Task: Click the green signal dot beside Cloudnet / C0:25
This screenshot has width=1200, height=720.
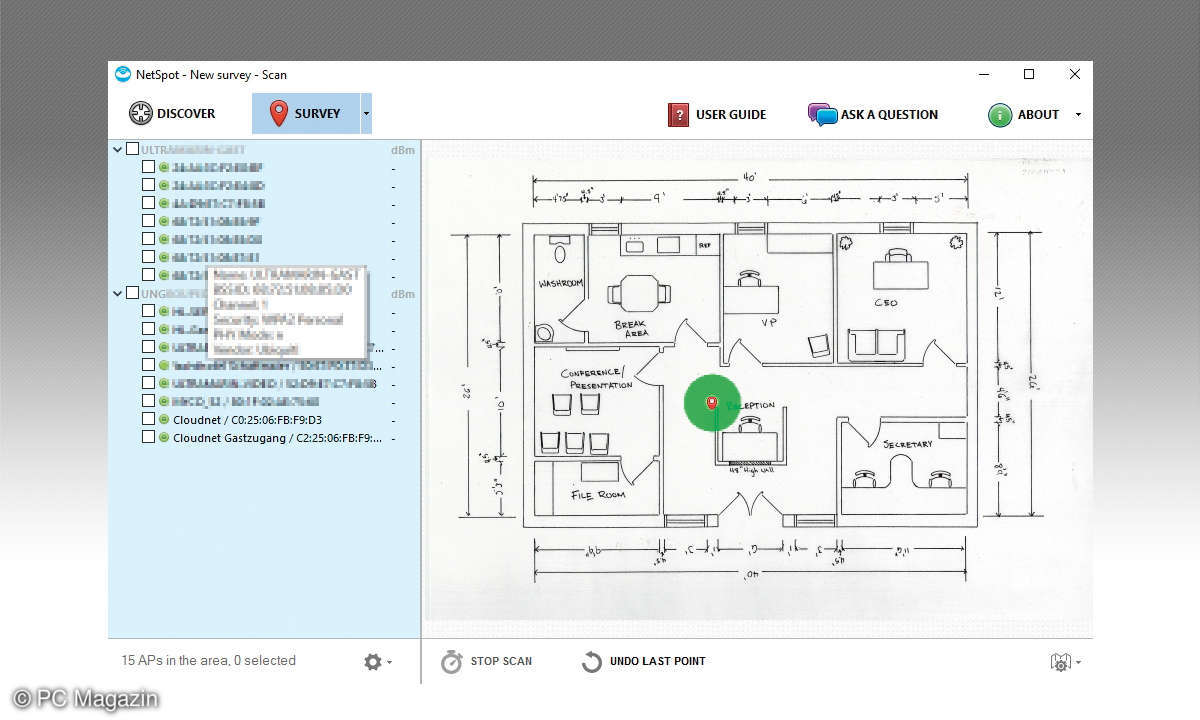Action: [164, 419]
